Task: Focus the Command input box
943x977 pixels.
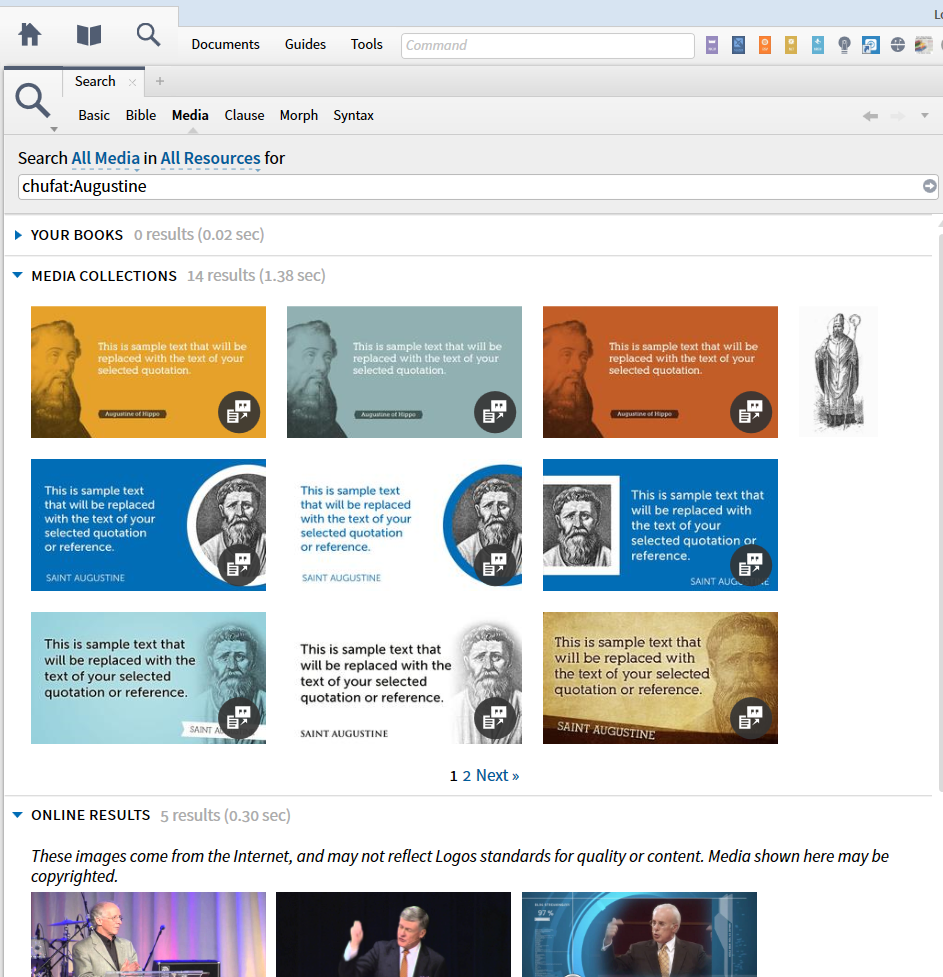Action: 548,45
